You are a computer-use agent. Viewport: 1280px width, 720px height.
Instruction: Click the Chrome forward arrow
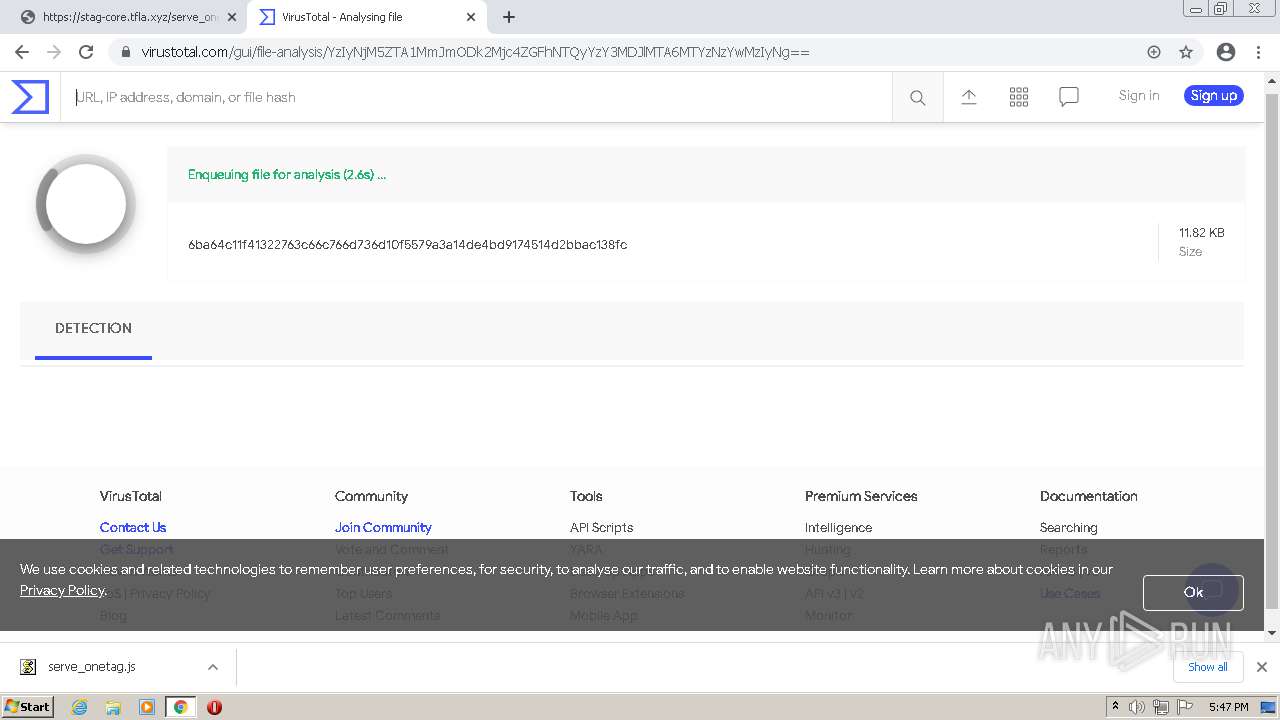pos(54,52)
